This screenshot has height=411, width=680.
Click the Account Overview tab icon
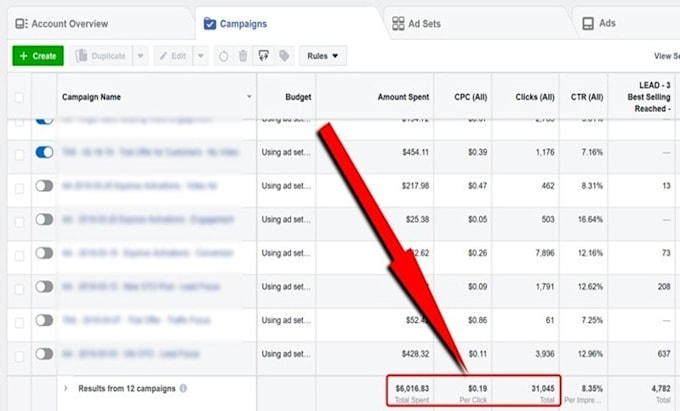pos(21,23)
